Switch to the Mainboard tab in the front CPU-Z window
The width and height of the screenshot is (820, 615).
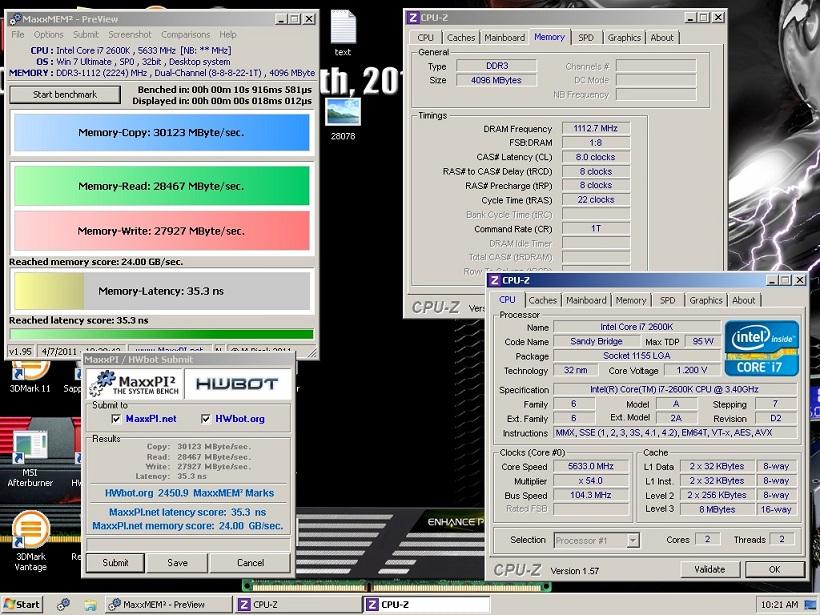pyautogui.click(x=586, y=300)
